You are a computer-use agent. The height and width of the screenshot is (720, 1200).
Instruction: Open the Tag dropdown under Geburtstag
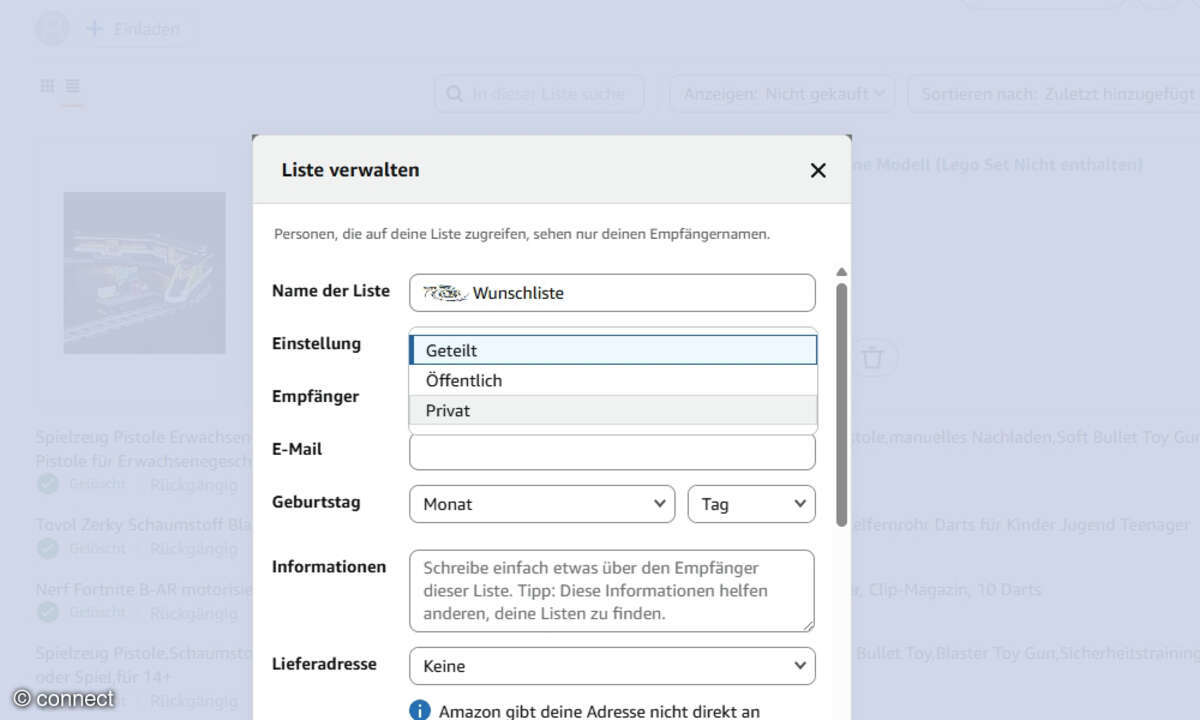[751, 504]
